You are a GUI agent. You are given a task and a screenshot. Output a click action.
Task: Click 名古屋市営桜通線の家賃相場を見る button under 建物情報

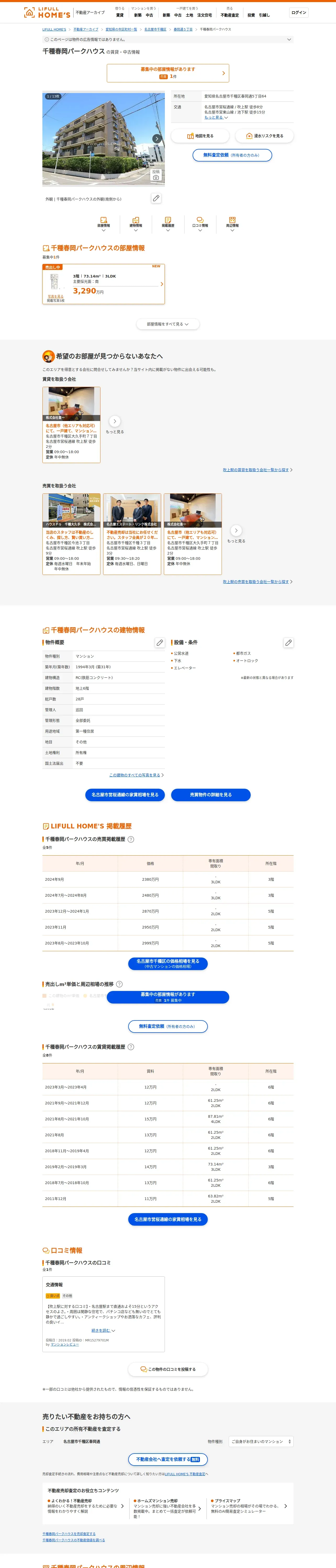[125, 794]
